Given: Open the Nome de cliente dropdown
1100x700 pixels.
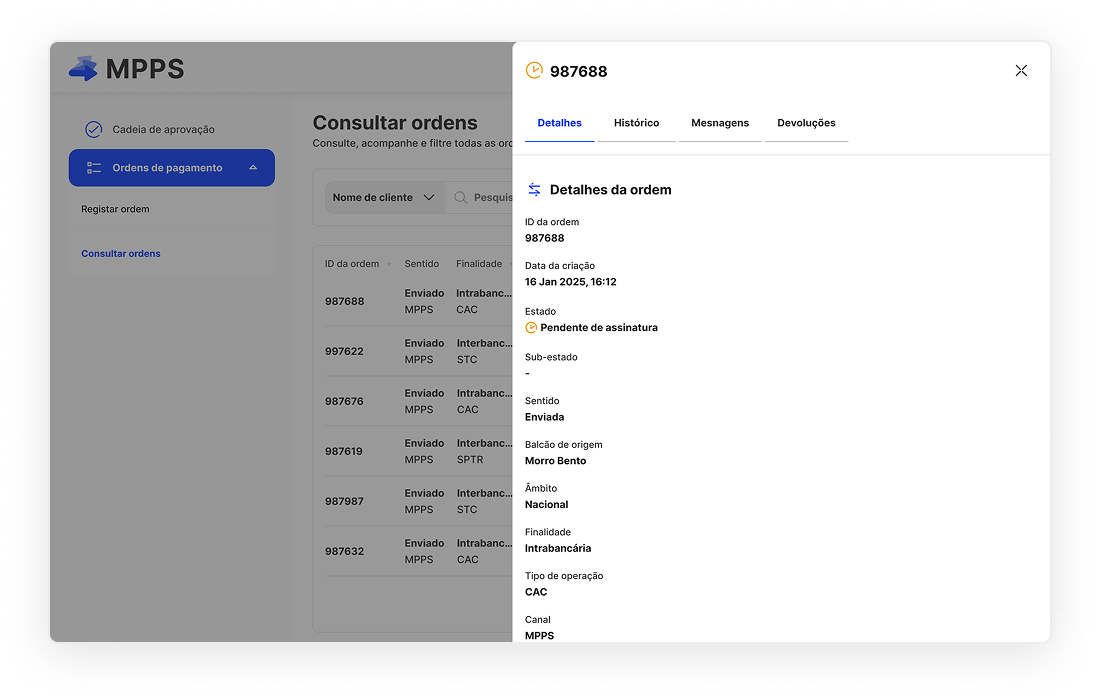Looking at the screenshot, I should (x=384, y=198).
